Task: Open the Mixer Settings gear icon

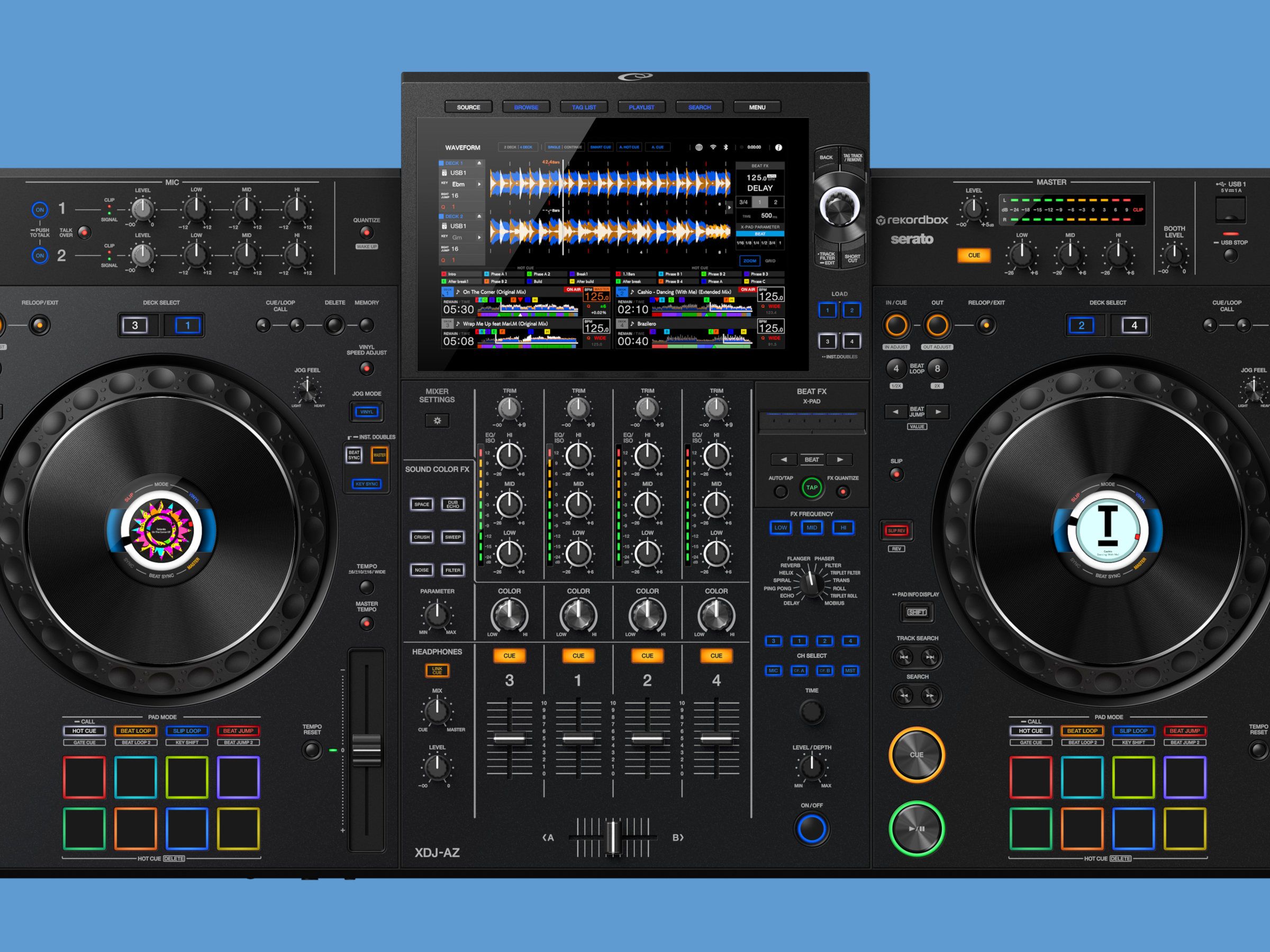Action: tap(437, 420)
